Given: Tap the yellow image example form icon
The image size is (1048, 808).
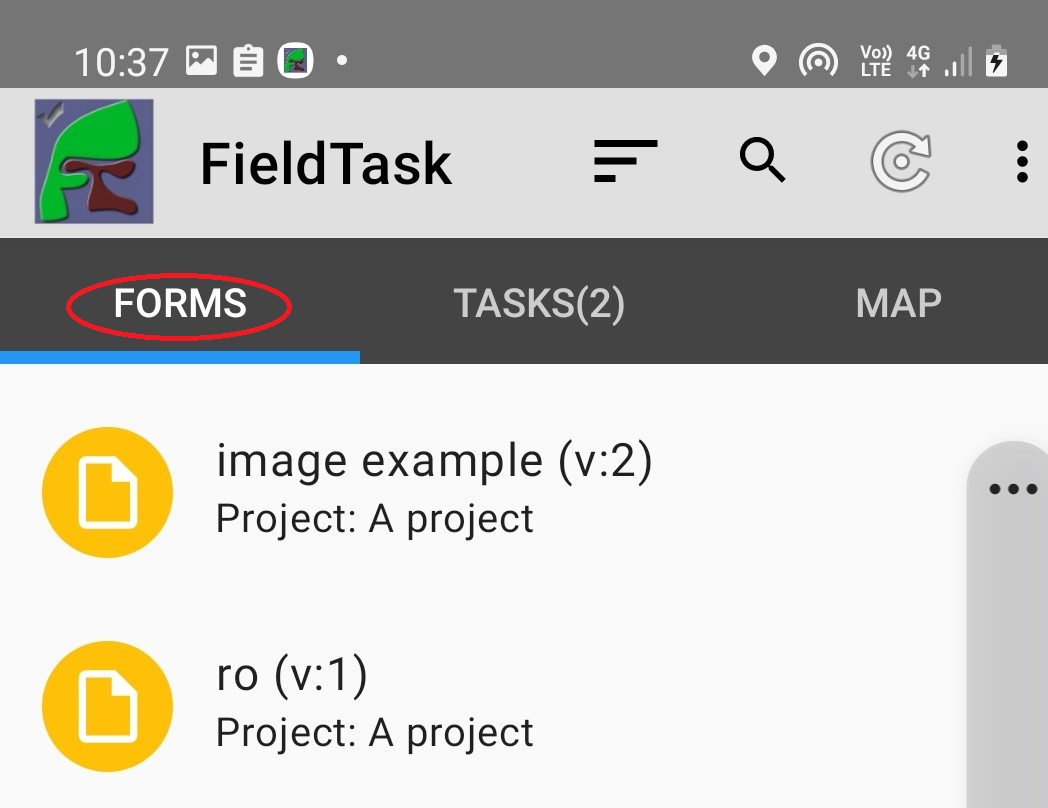Looking at the screenshot, I should (107, 492).
